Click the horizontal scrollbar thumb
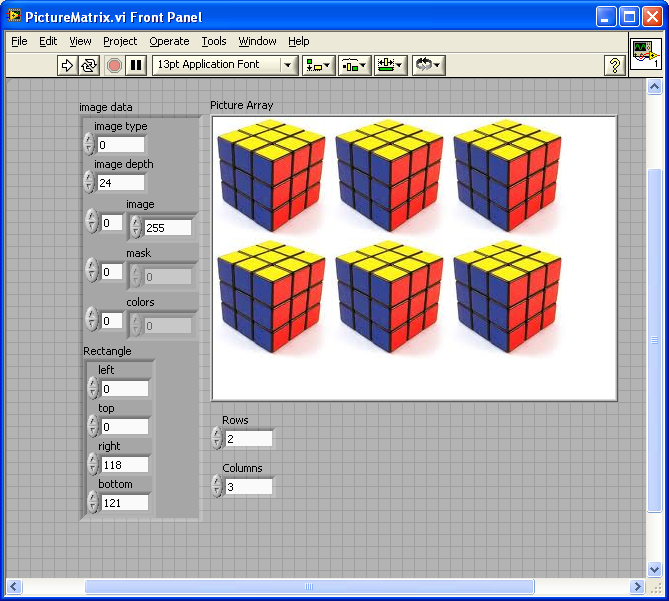Image resolution: width=669 pixels, height=601 pixels. coord(308,587)
